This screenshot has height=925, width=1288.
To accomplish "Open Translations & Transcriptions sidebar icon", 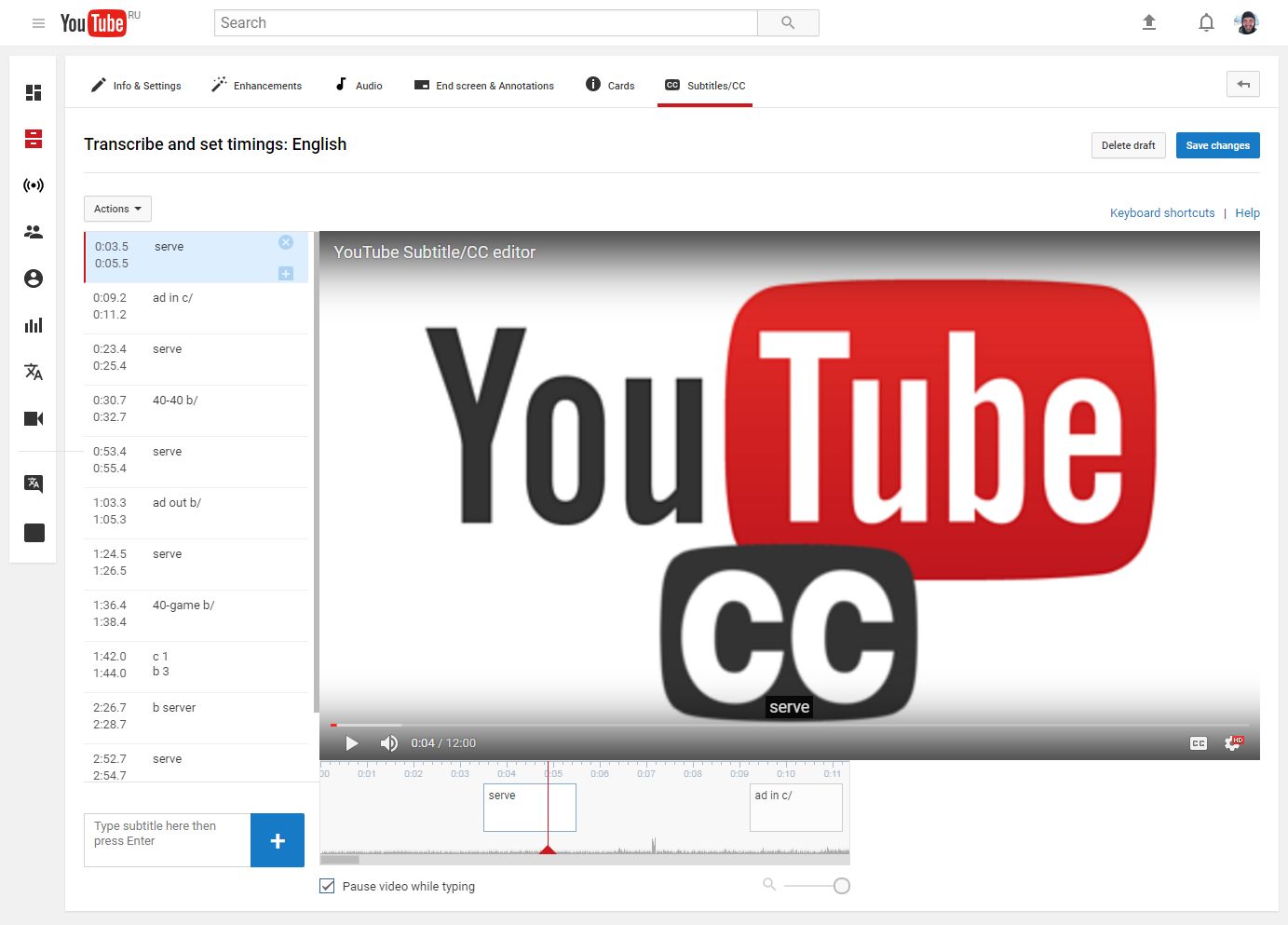I will tap(34, 372).
